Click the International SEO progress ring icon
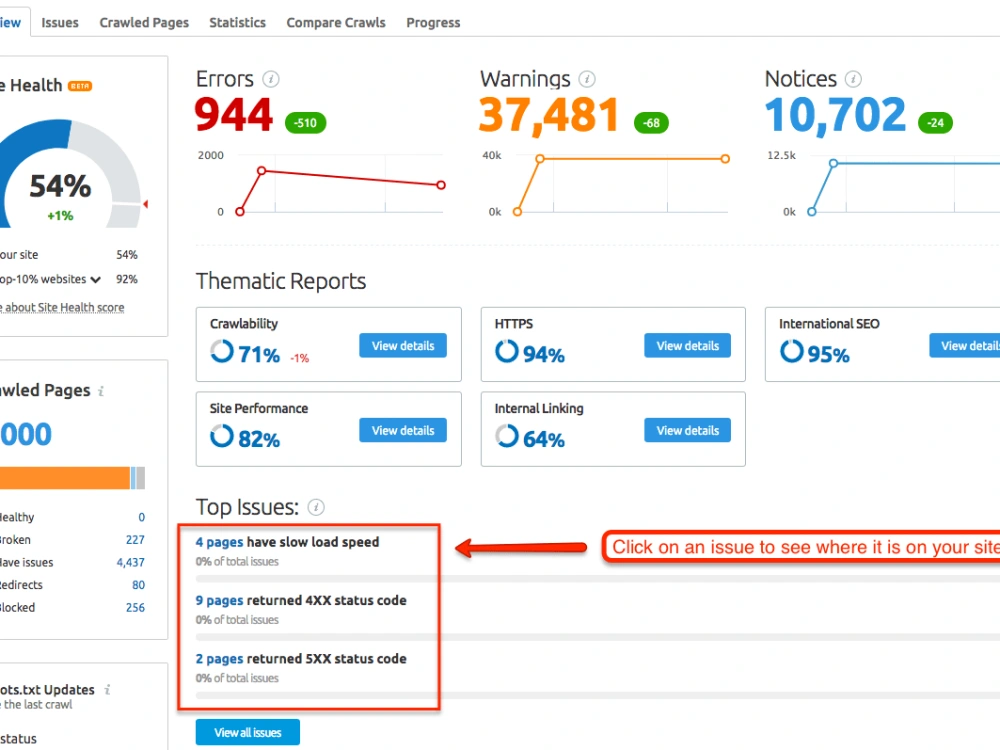Image resolution: width=1000 pixels, height=750 pixels. pyautogui.click(x=791, y=351)
